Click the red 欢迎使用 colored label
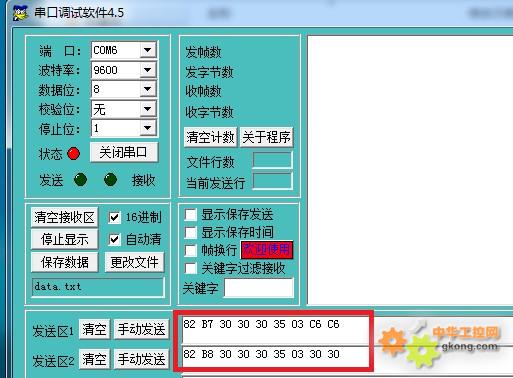Viewport: 513px width, 378px height. 267,249
